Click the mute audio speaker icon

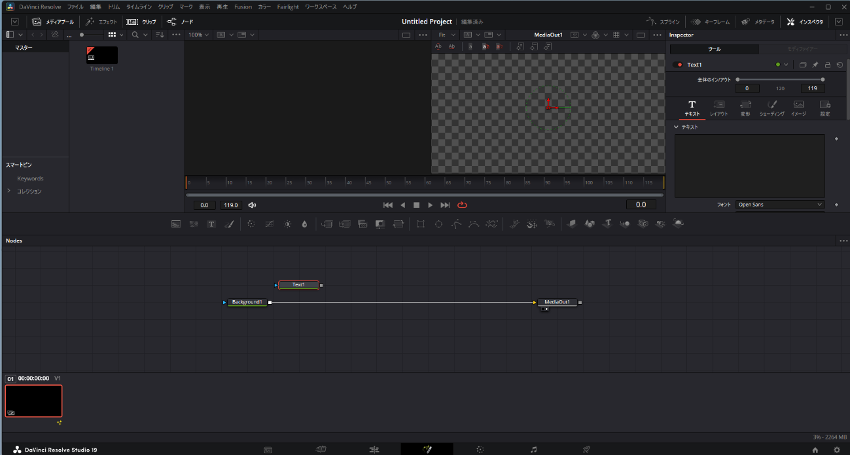[252, 205]
